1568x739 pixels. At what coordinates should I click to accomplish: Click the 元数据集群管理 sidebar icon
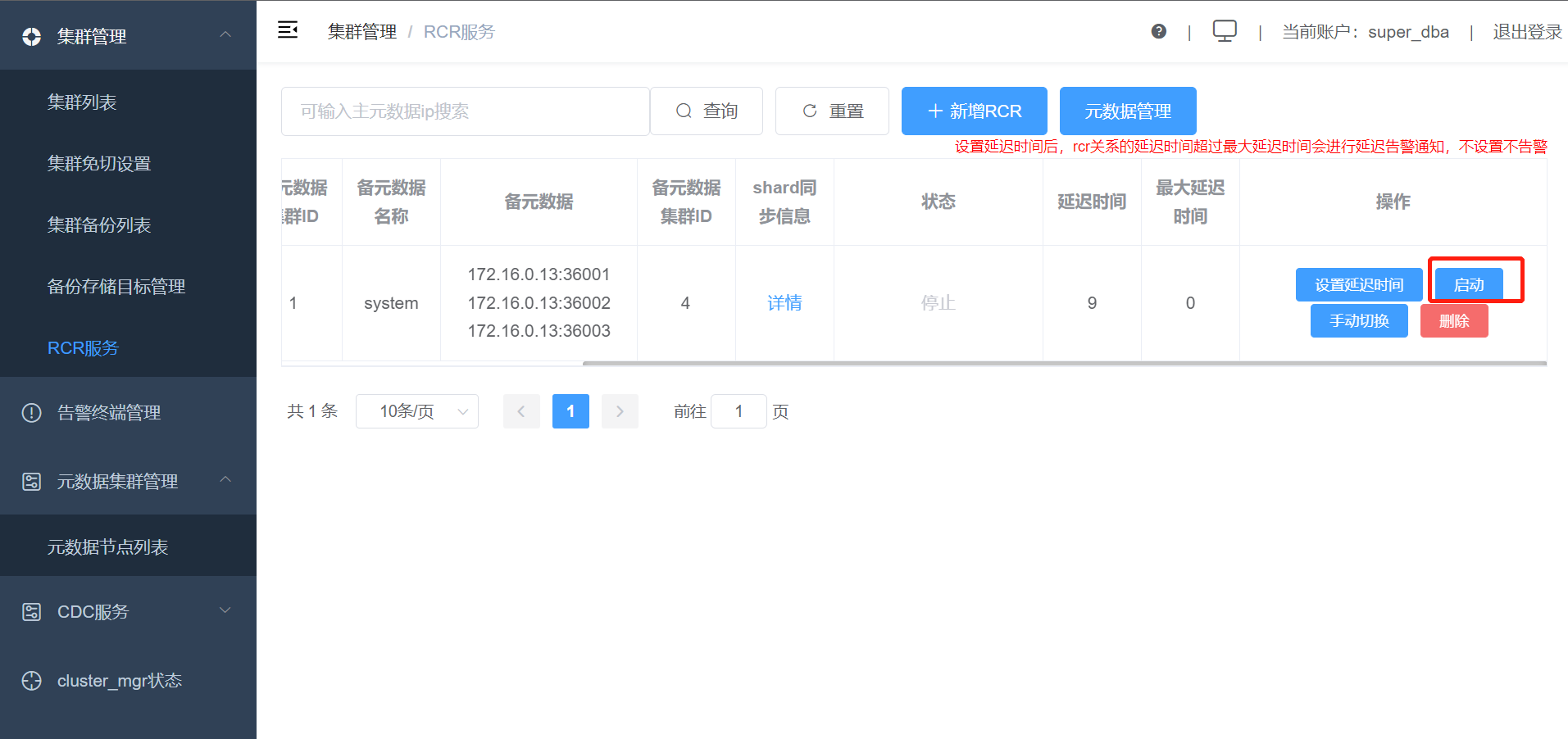[32, 481]
